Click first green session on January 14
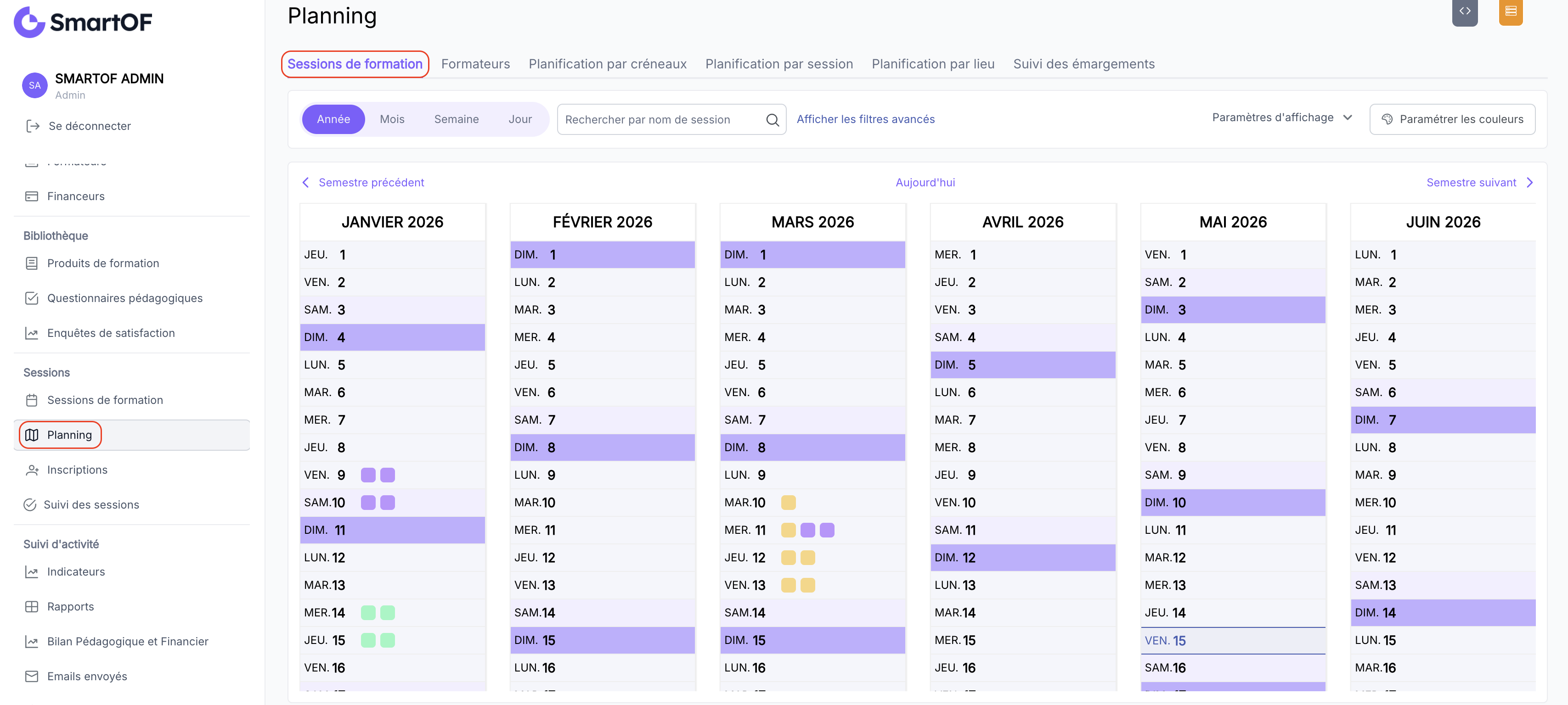Image resolution: width=1568 pixels, height=705 pixels. point(368,613)
